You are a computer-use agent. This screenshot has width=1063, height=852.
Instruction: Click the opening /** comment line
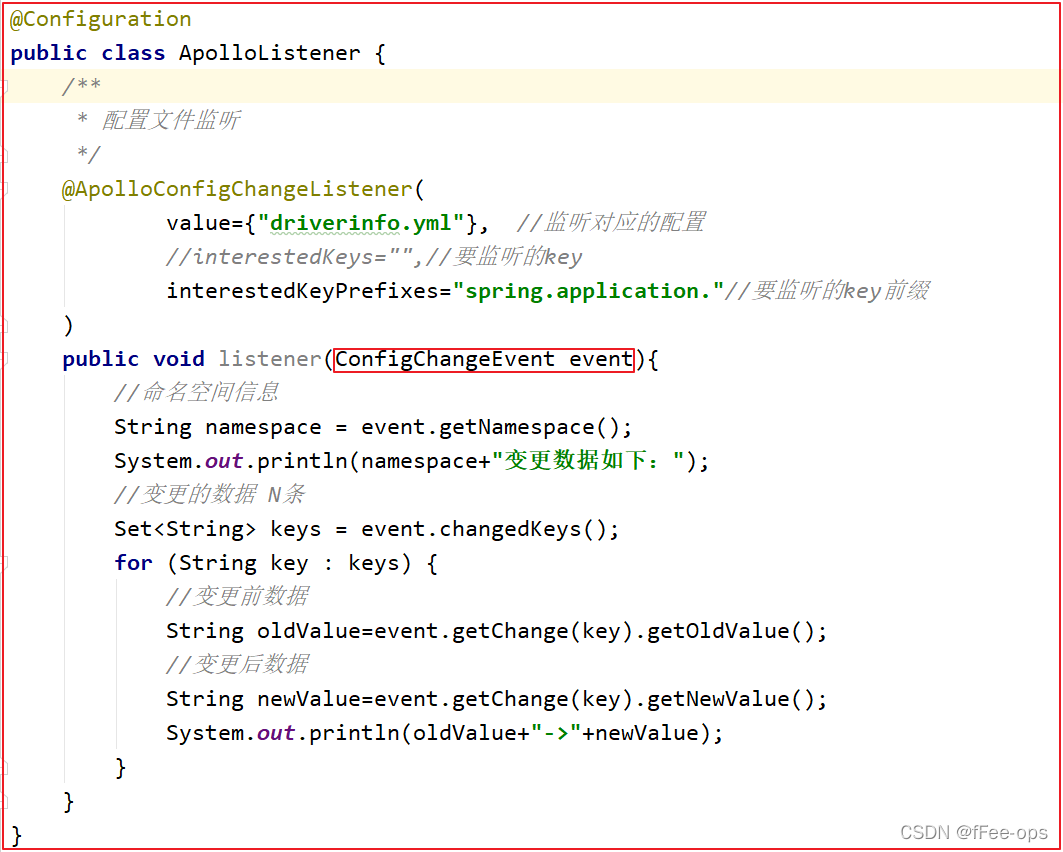tap(81, 86)
